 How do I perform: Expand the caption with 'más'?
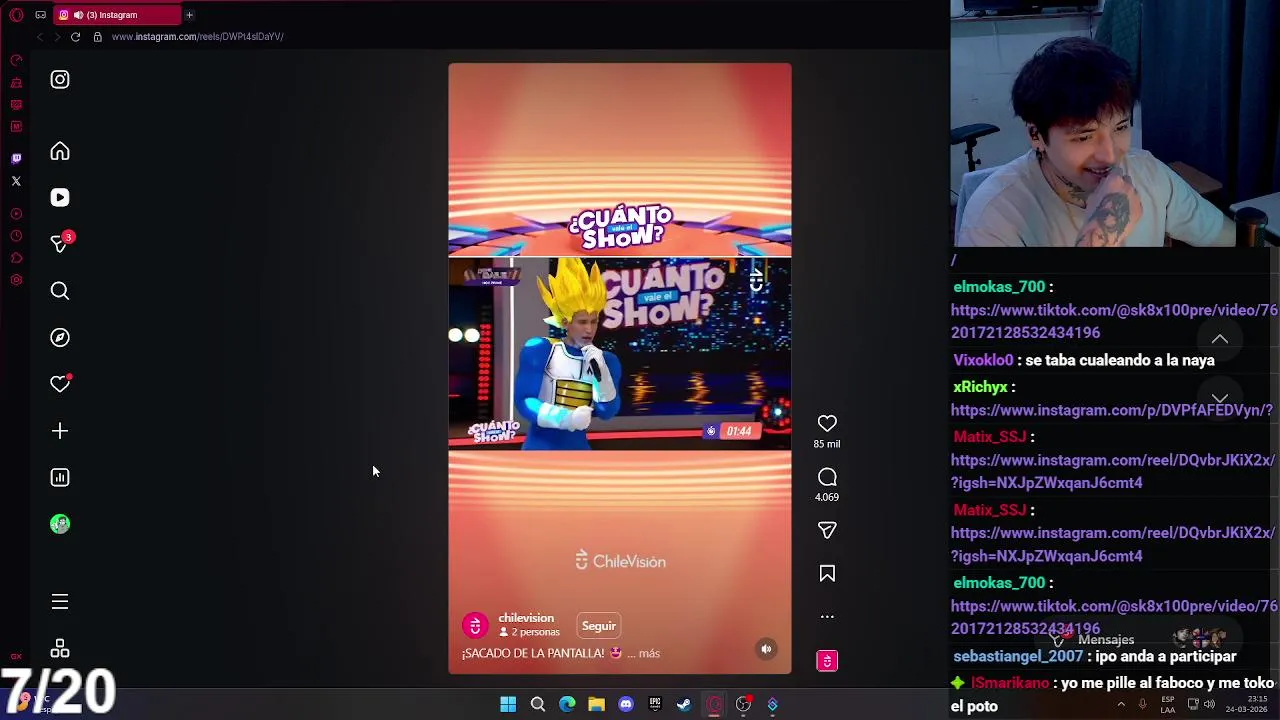649,653
